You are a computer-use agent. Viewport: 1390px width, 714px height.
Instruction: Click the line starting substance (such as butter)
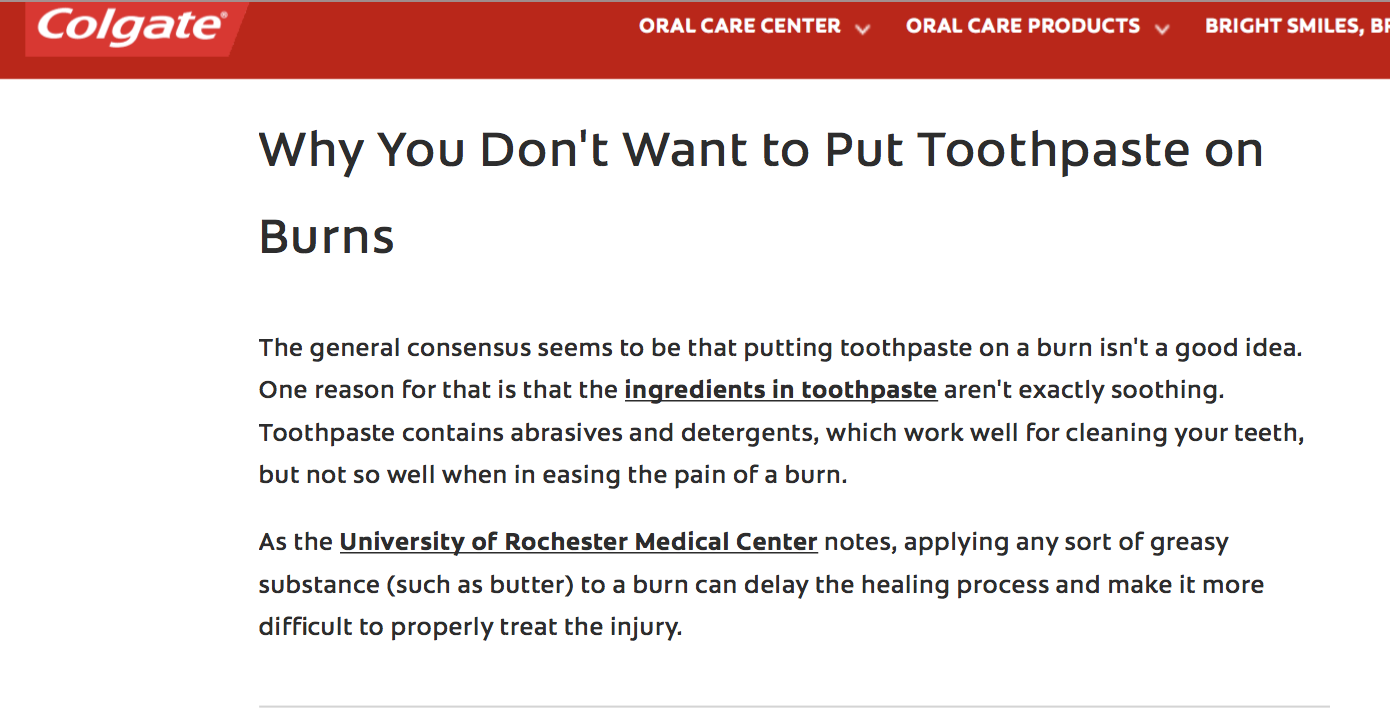pos(762,584)
